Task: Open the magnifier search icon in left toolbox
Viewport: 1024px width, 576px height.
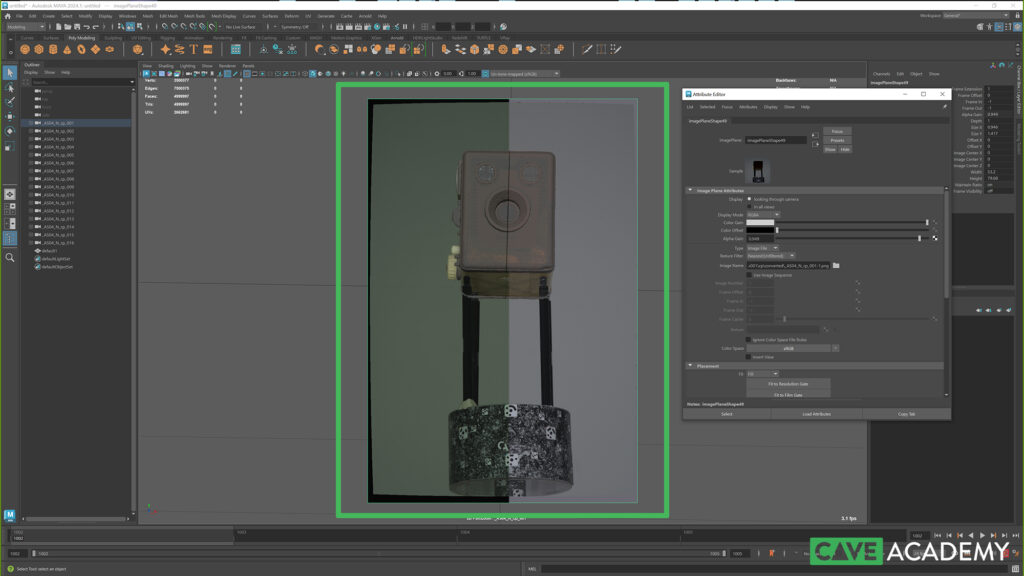Action: (x=10, y=257)
